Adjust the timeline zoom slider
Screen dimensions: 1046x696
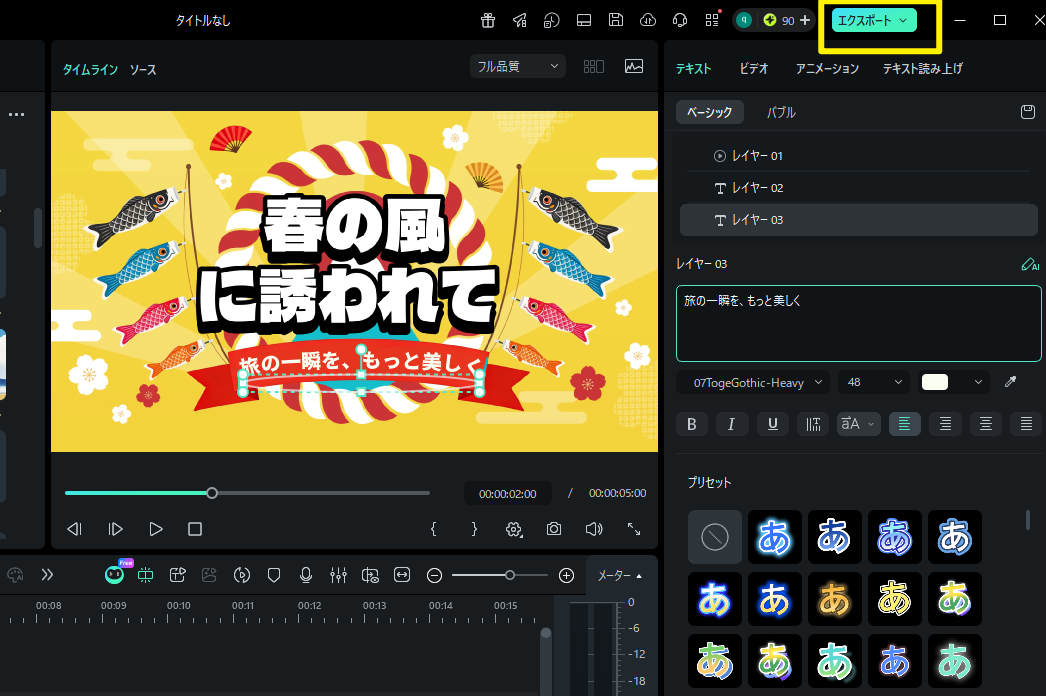pyautogui.click(x=510, y=575)
